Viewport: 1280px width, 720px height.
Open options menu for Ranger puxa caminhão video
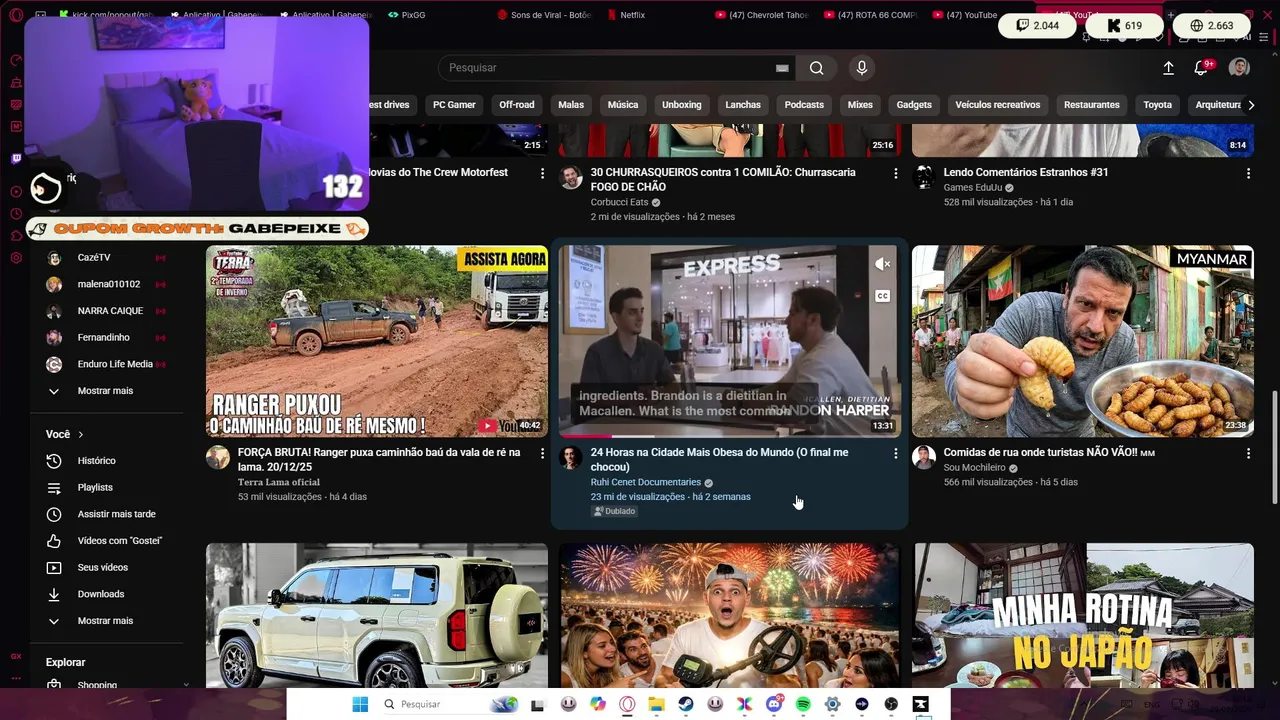coord(543,453)
